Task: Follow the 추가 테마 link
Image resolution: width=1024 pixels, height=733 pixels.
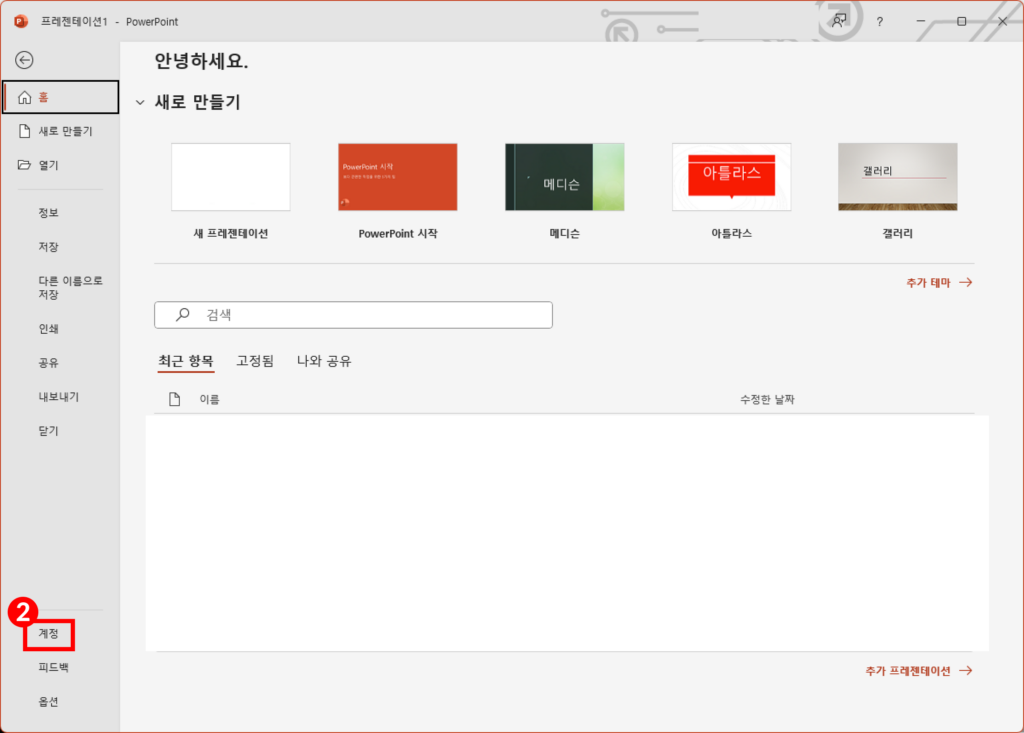Action: (x=939, y=283)
